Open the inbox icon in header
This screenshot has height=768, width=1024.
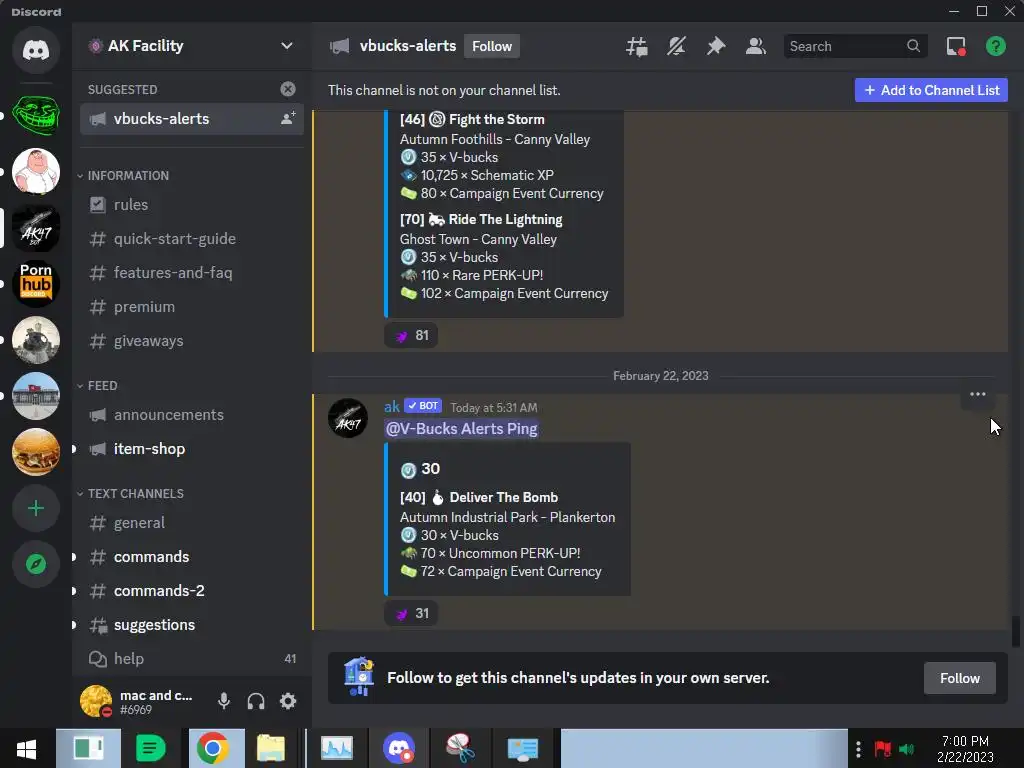tap(956, 46)
